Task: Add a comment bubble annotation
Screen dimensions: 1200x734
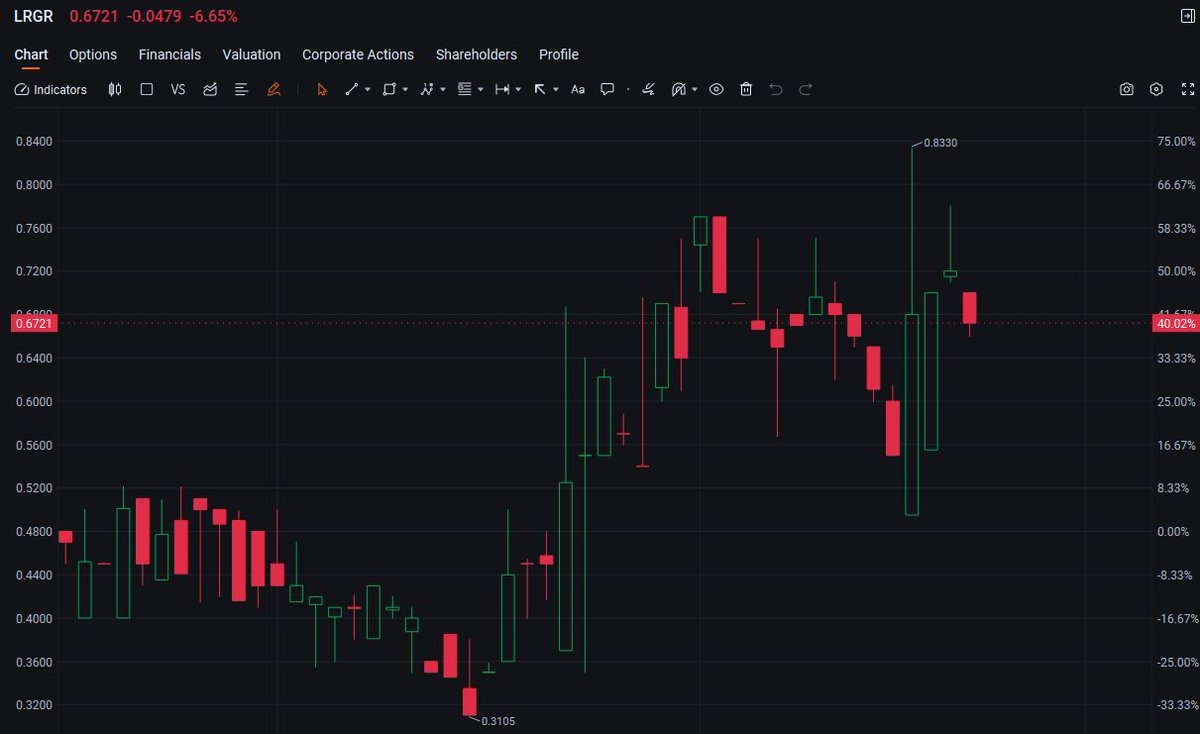Action: click(x=607, y=89)
